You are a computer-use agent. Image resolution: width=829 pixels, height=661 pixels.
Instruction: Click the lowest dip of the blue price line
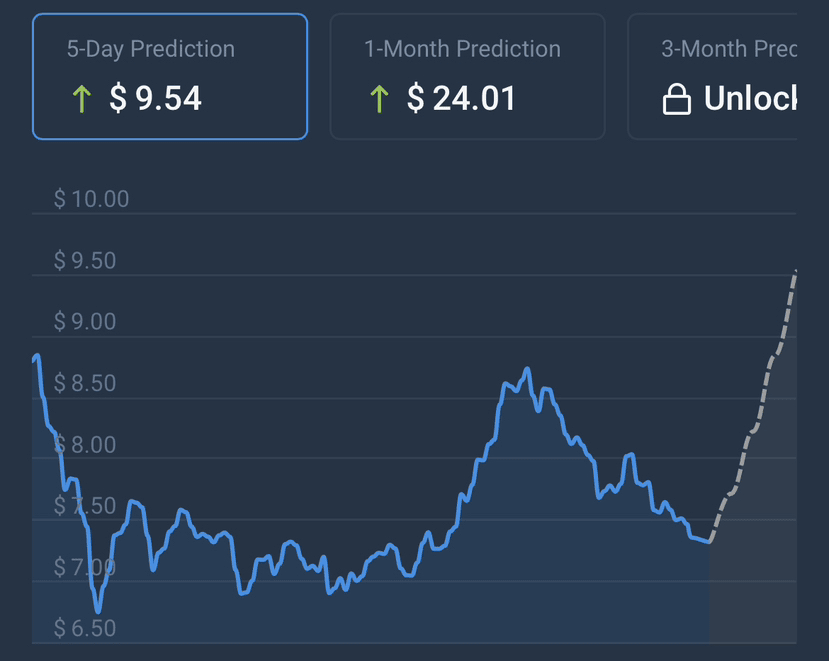click(x=98, y=610)
